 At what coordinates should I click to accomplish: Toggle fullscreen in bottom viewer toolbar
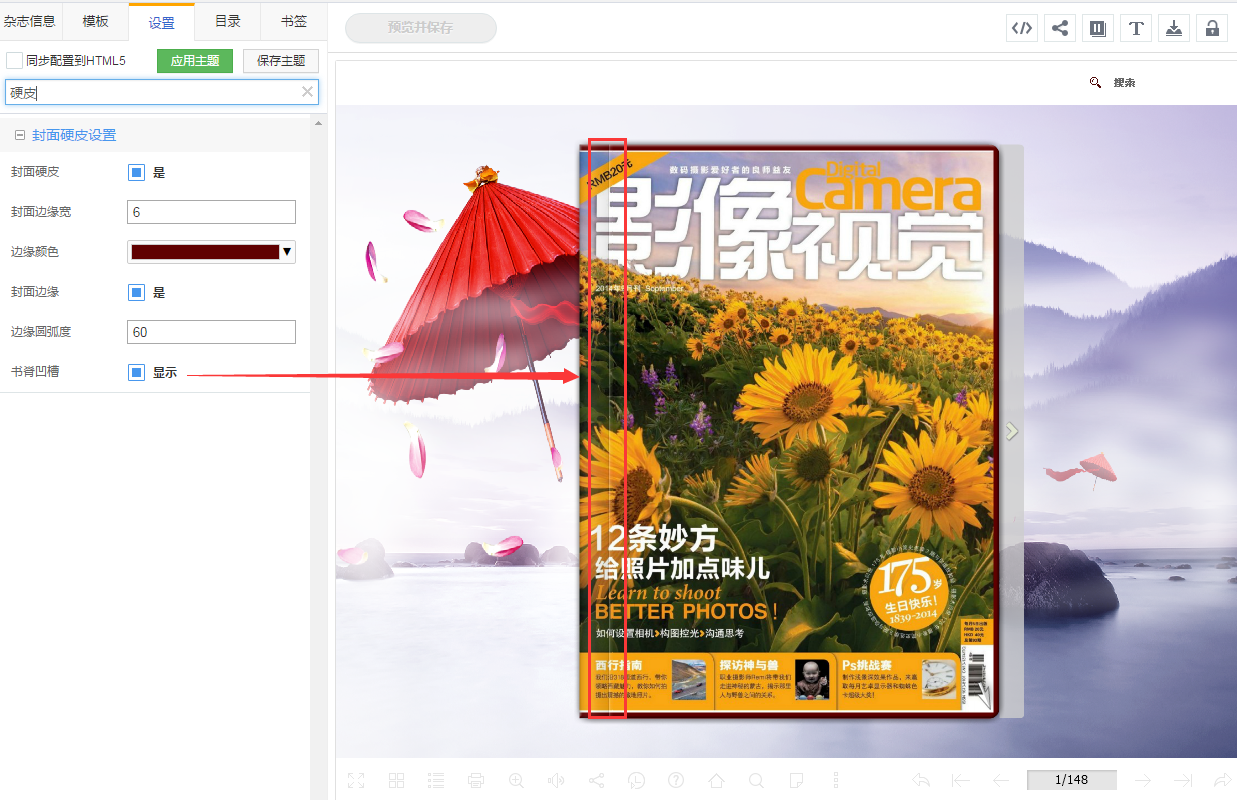pos(356,780)
